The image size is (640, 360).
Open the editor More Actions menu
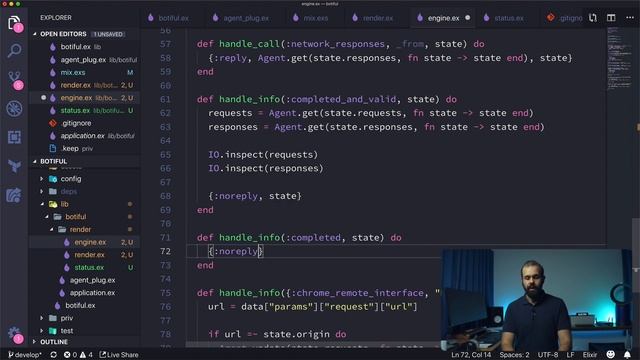(630, 18)
